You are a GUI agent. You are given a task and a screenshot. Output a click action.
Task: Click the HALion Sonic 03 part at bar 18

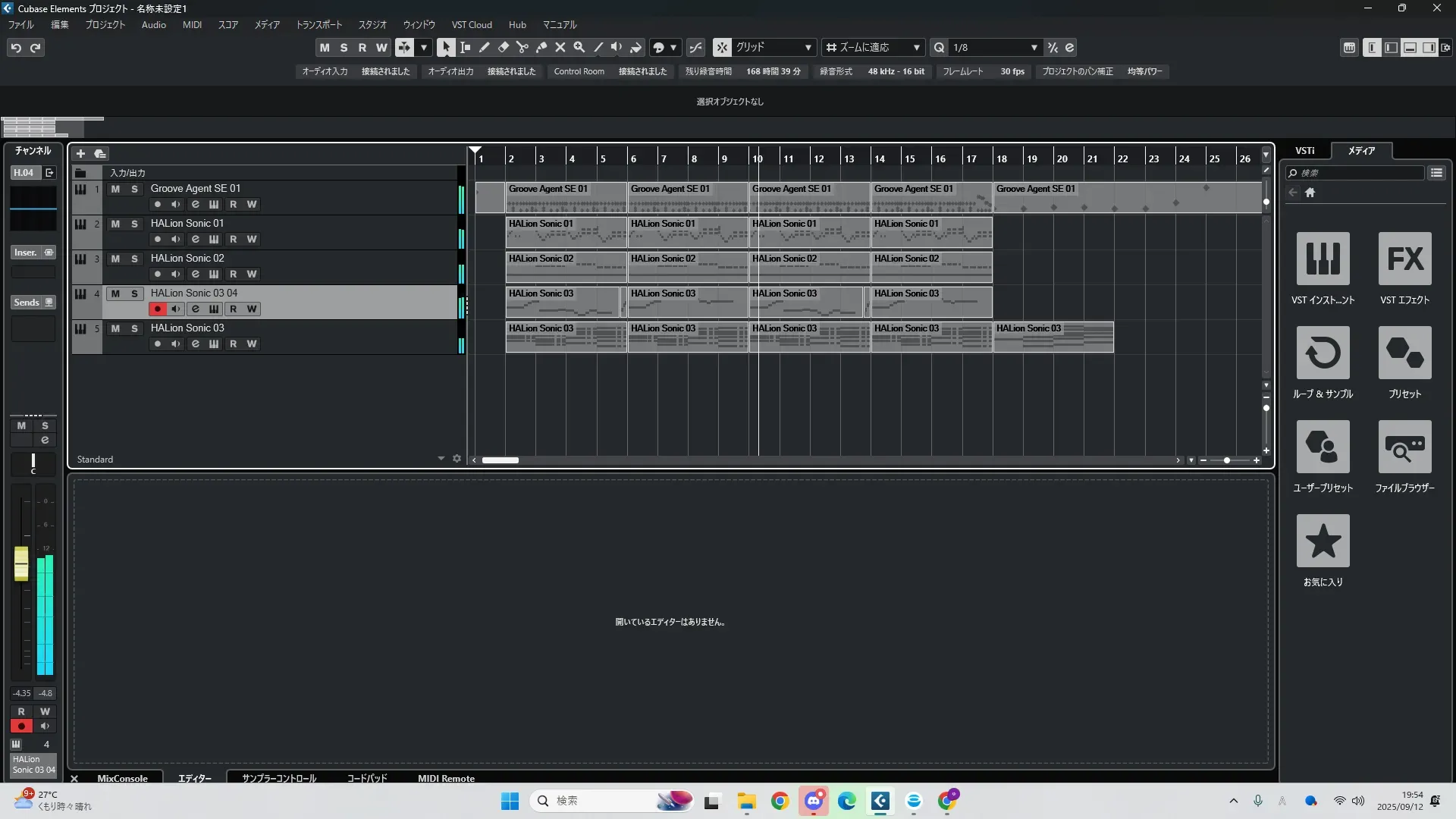point(1053,337)
